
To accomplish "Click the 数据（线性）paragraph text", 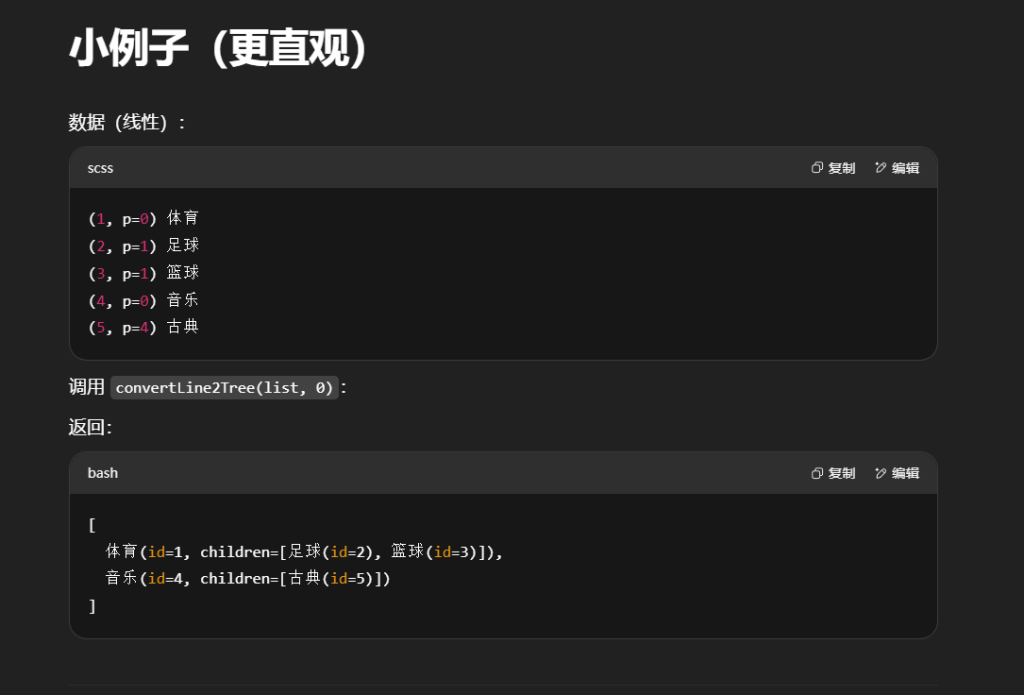I will pos(127,122).
